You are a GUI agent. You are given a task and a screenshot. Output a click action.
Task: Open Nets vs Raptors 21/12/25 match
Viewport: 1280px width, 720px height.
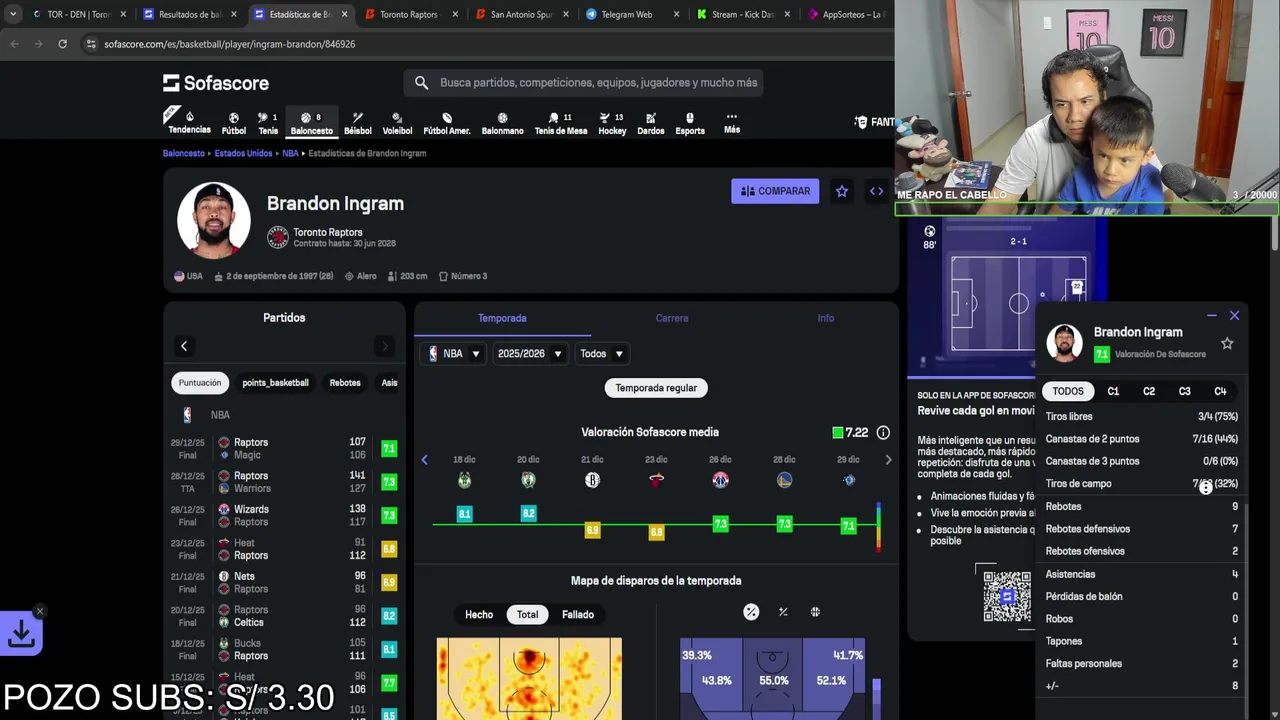pyautogui.click(x=284, y=583)
